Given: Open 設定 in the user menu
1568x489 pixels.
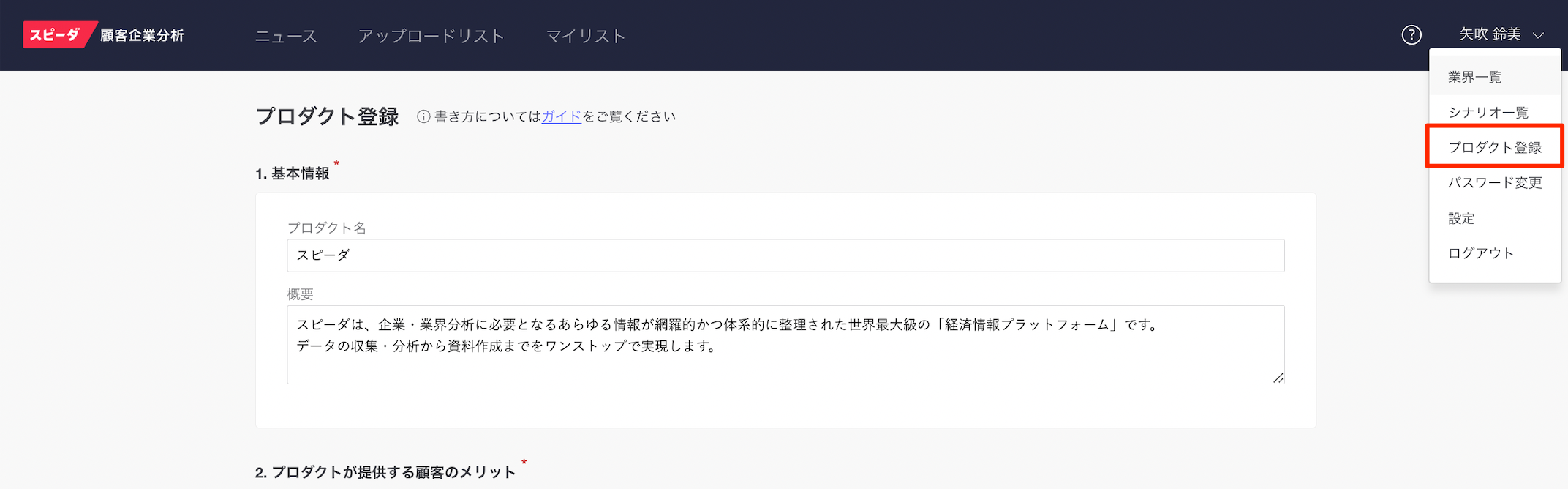Looking at the screenshot, I should [x=1495, y=218].
